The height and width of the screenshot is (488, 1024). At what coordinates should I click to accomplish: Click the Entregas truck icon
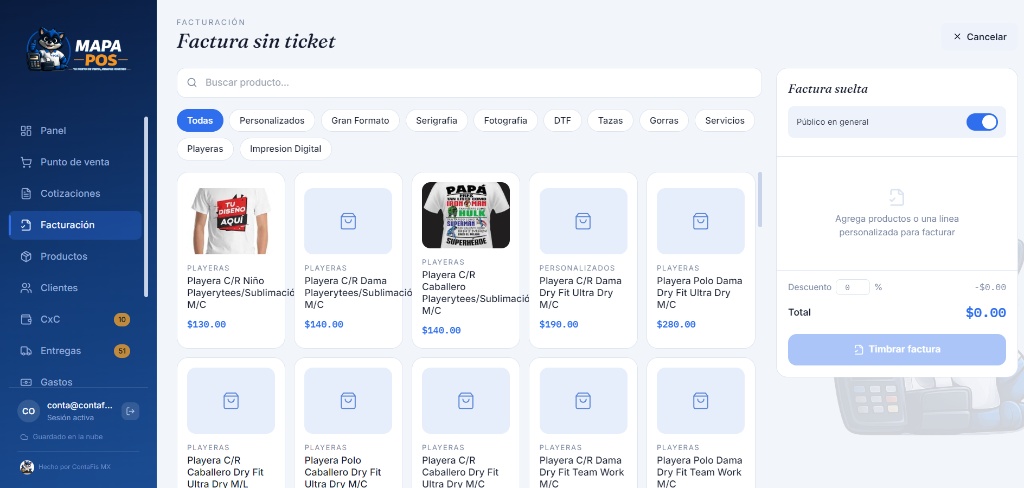click(26, 351)
